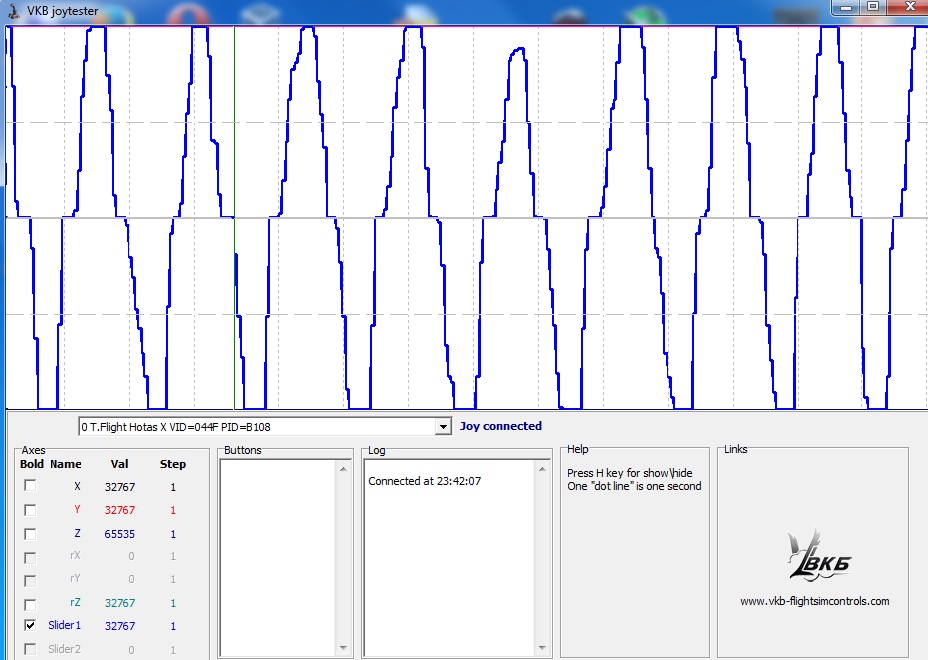Minimize the VKB joytester window
Screen dimensions: 928x660
[847, 6]
